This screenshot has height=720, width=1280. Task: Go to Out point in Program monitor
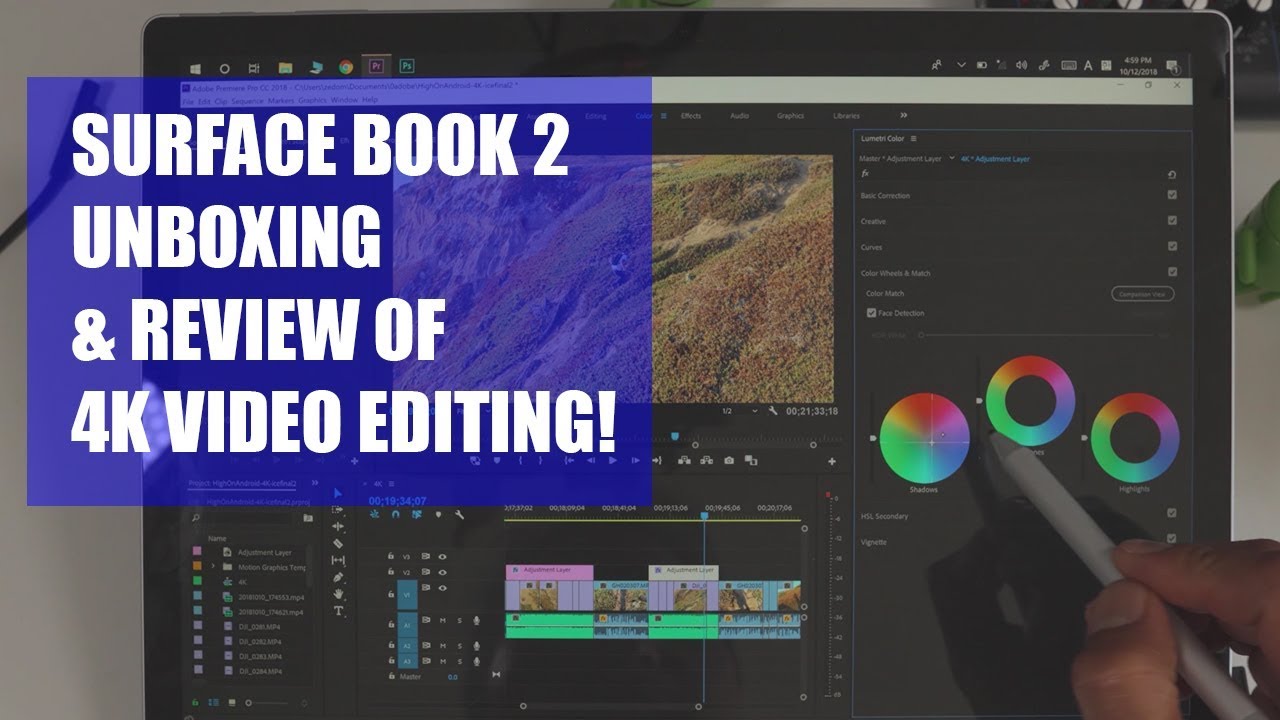pos(656,461)
